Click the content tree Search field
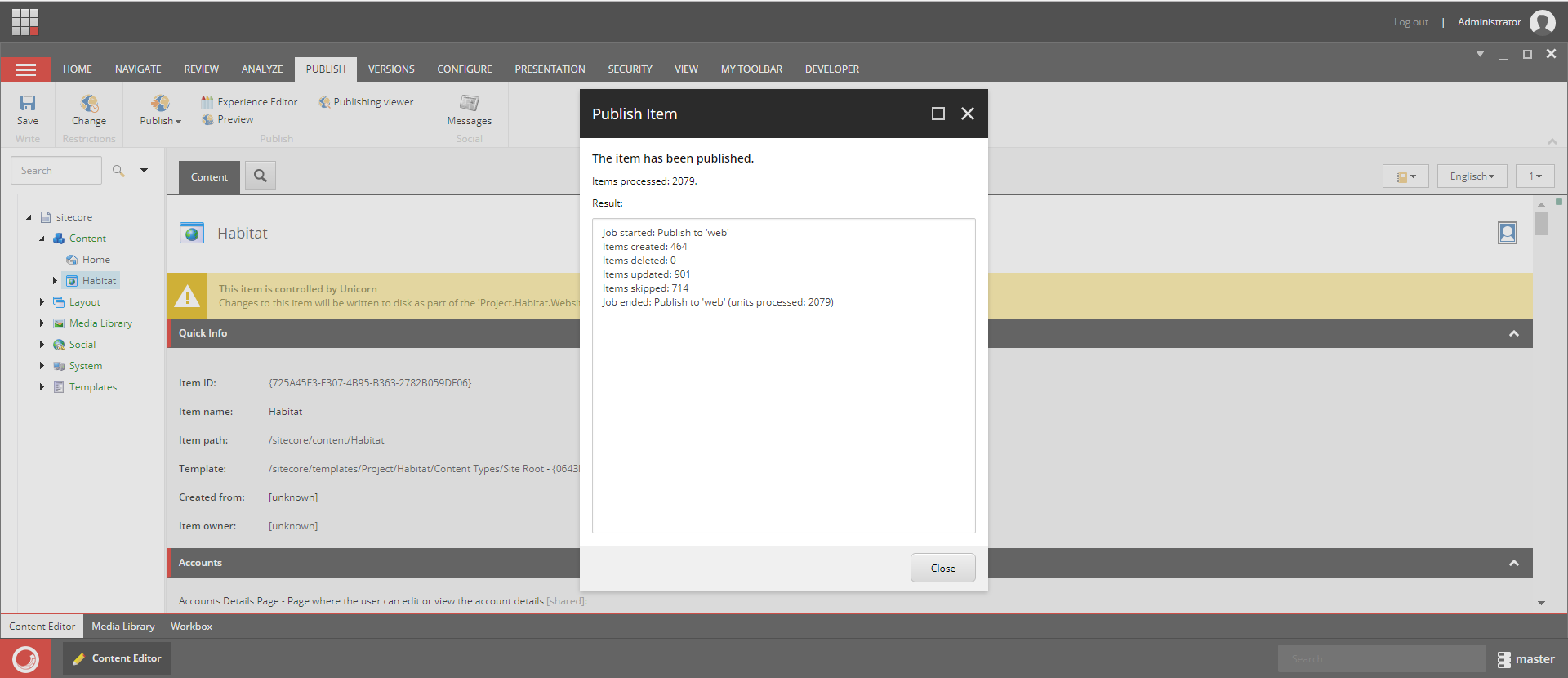The height and width of the screenshot is (678, 1568). click(56, 171)
